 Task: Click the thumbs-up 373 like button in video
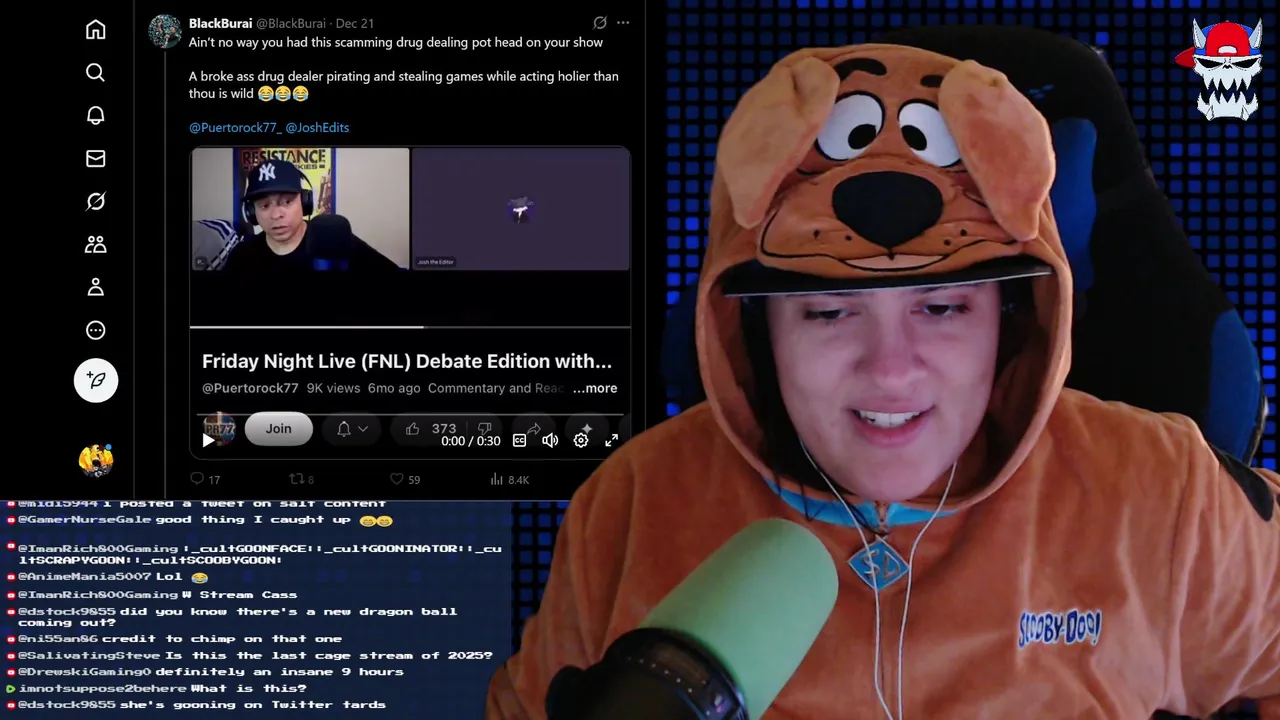pyautogui.click(x=432, y=429)
